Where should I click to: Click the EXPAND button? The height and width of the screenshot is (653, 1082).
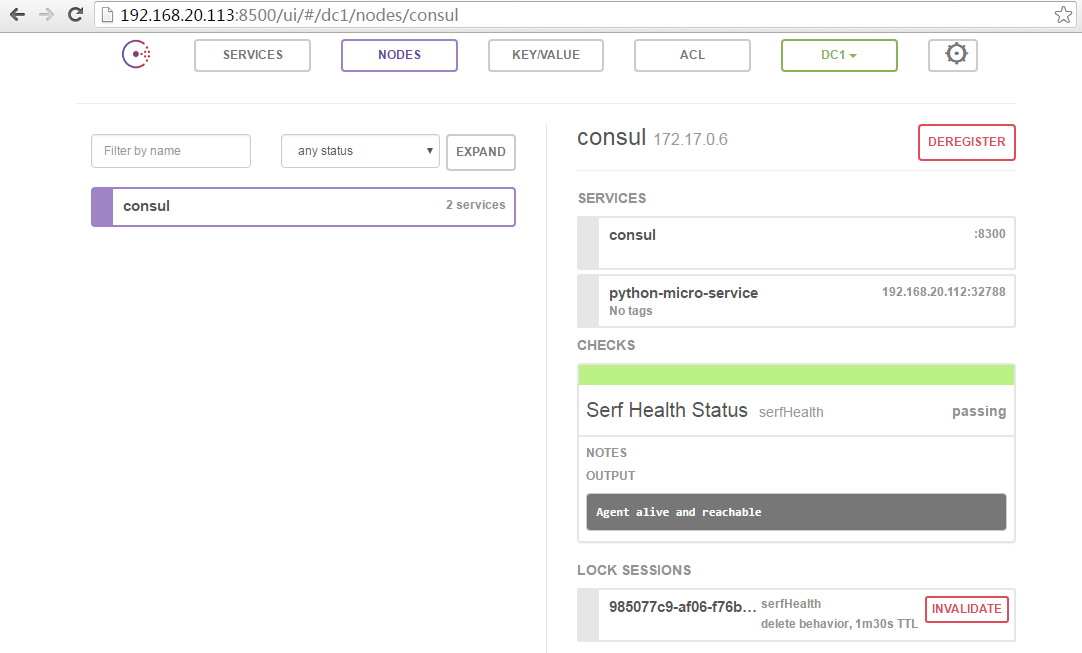[481, 152]
